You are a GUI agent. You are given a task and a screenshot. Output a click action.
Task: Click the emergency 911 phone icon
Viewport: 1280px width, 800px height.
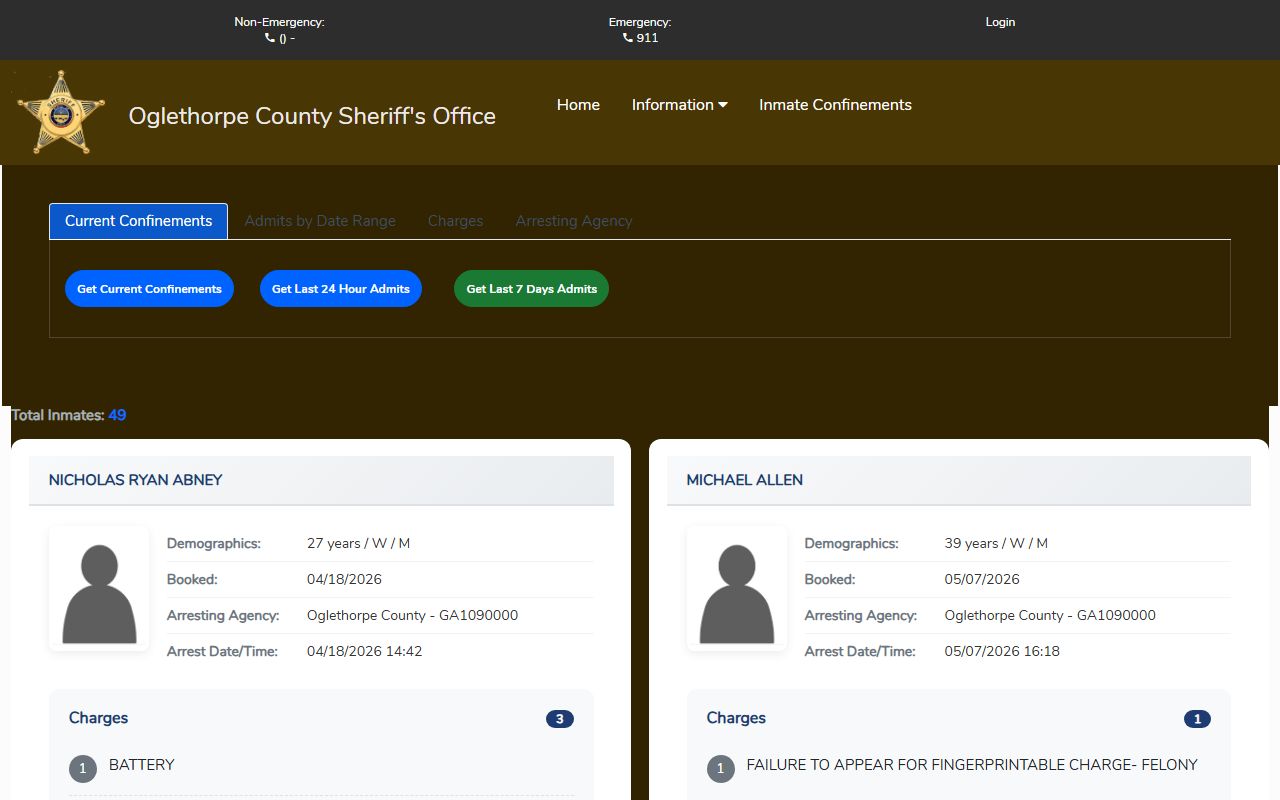click(628, 38)
